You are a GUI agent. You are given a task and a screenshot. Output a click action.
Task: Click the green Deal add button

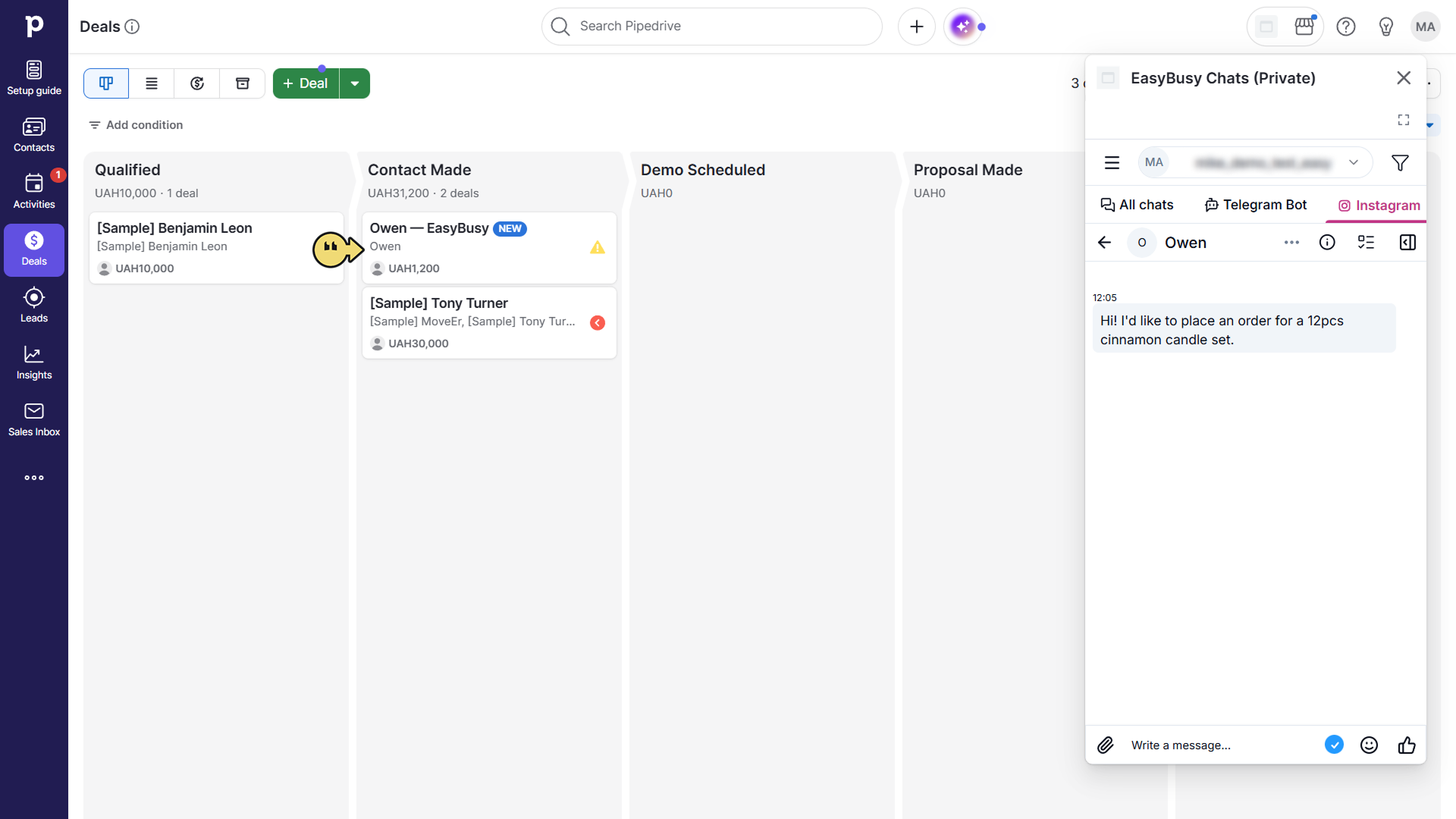point(306,83)
